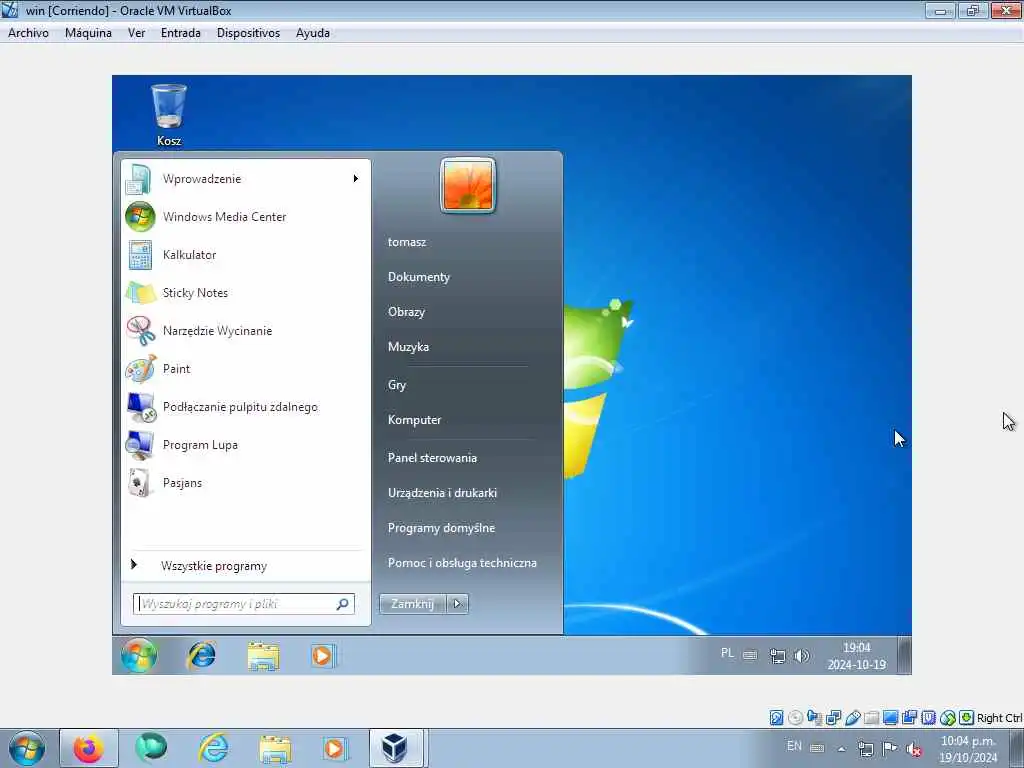Click VirtualBox display status icon

[x=890, y=718]
